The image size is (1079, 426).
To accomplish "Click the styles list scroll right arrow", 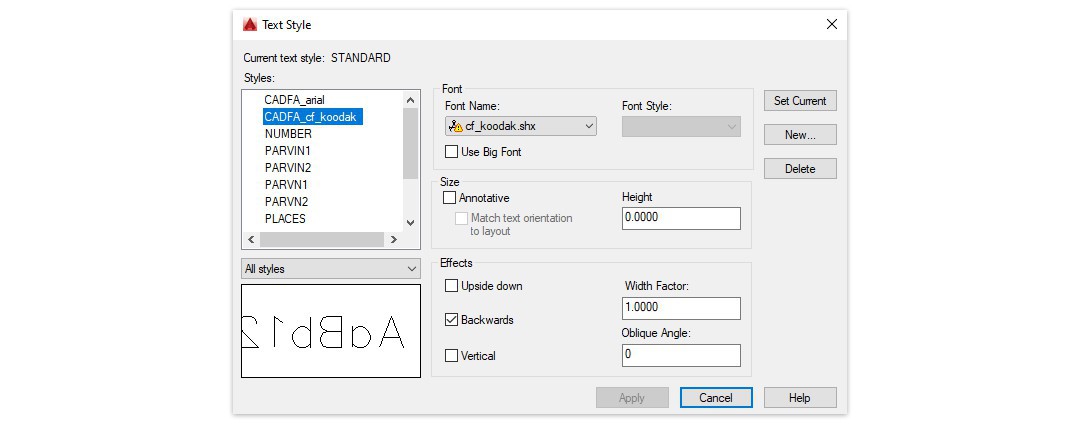I will pyautogui.click(x=394, y=239).
